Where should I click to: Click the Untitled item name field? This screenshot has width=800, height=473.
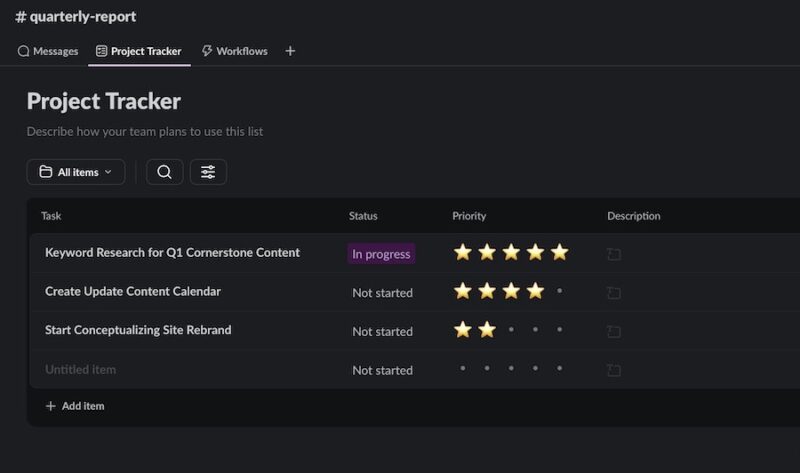pos(80,369)
